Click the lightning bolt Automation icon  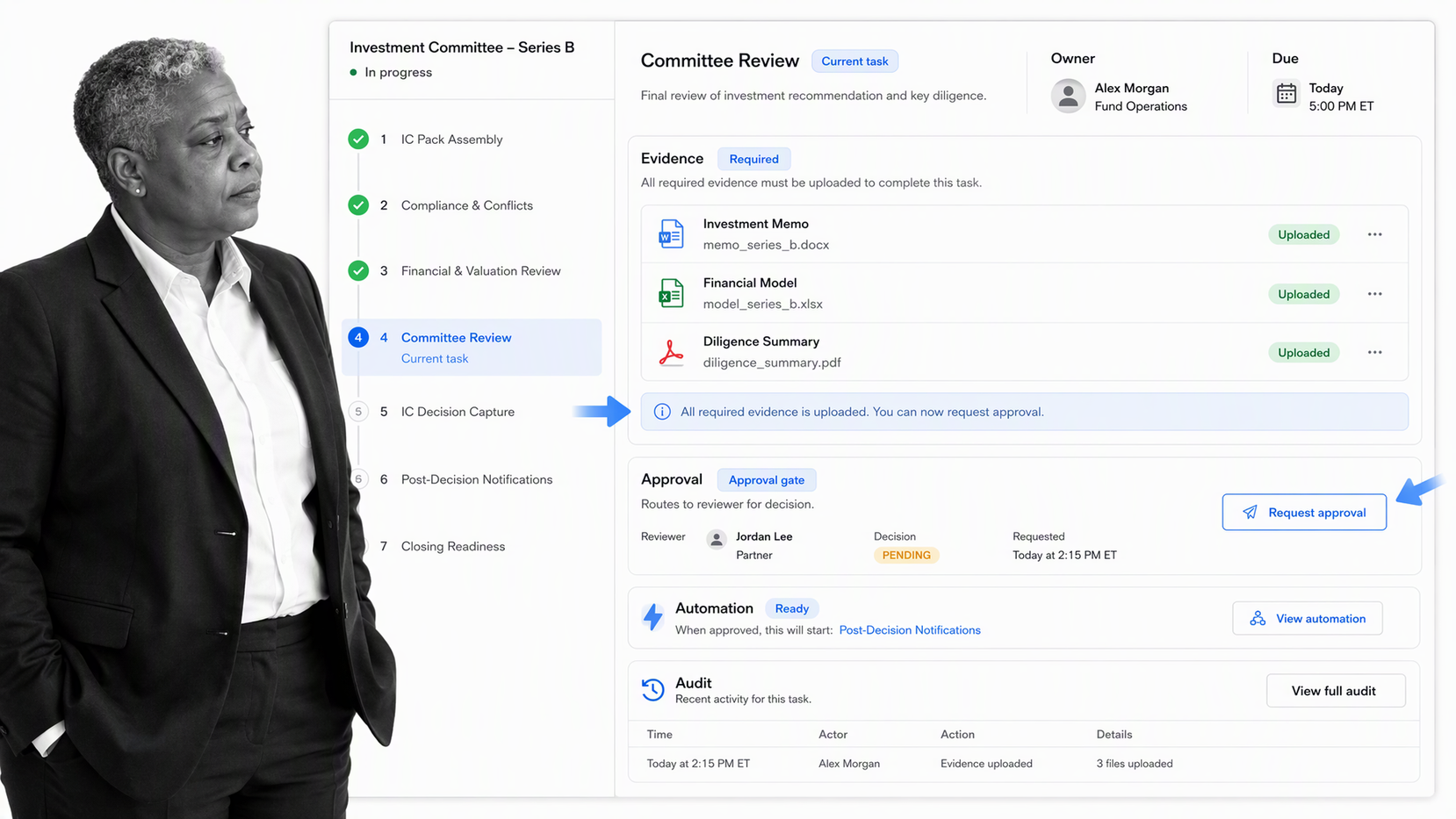pos(652,617)
